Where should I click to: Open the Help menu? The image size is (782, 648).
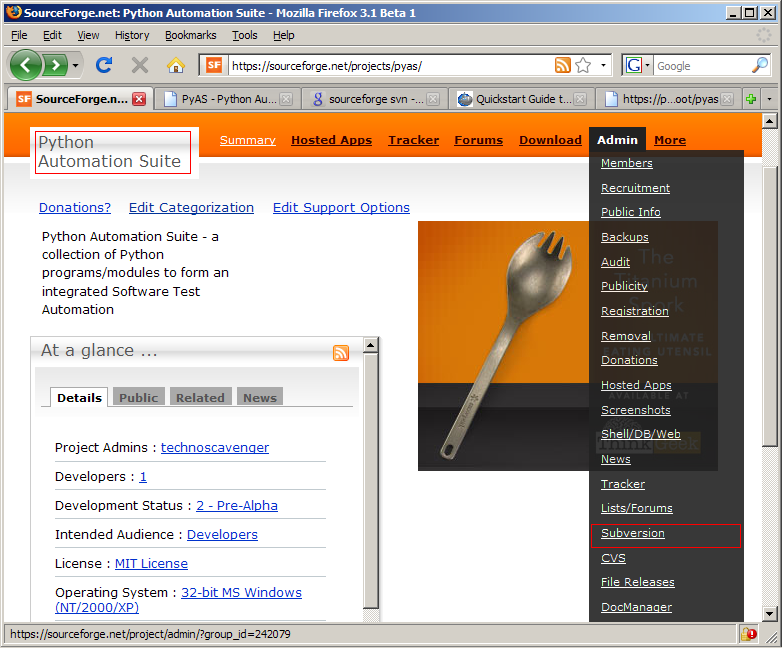(x=284, y=35)
